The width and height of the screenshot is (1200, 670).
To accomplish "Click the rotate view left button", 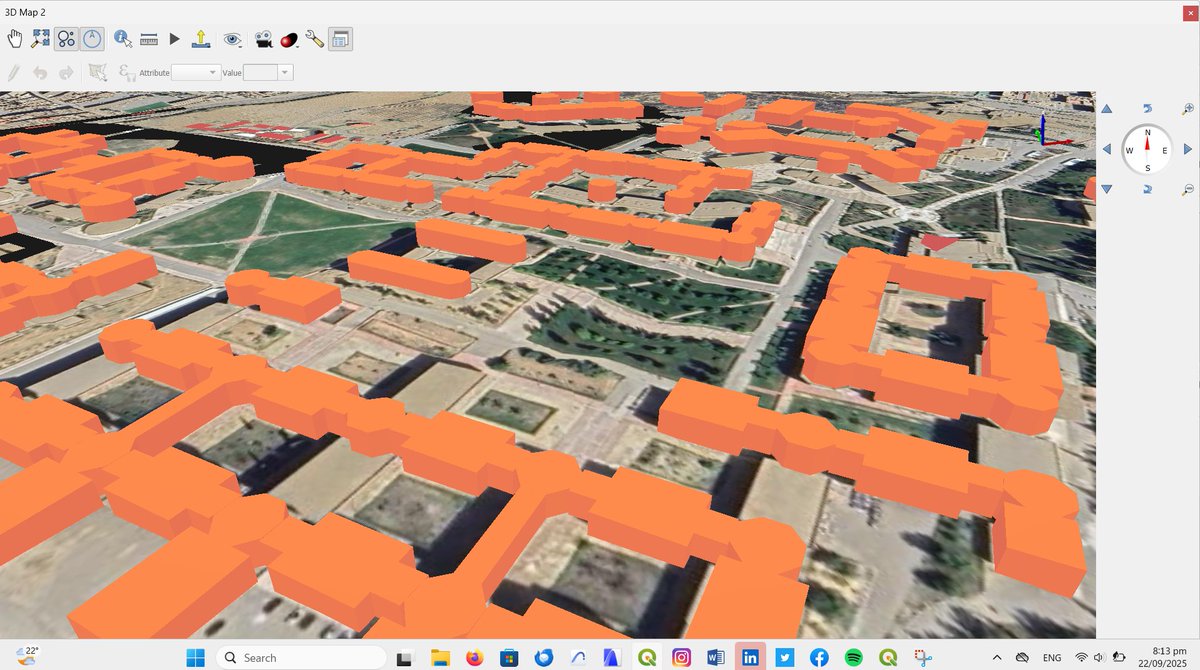I will (x=1106, y=148).
